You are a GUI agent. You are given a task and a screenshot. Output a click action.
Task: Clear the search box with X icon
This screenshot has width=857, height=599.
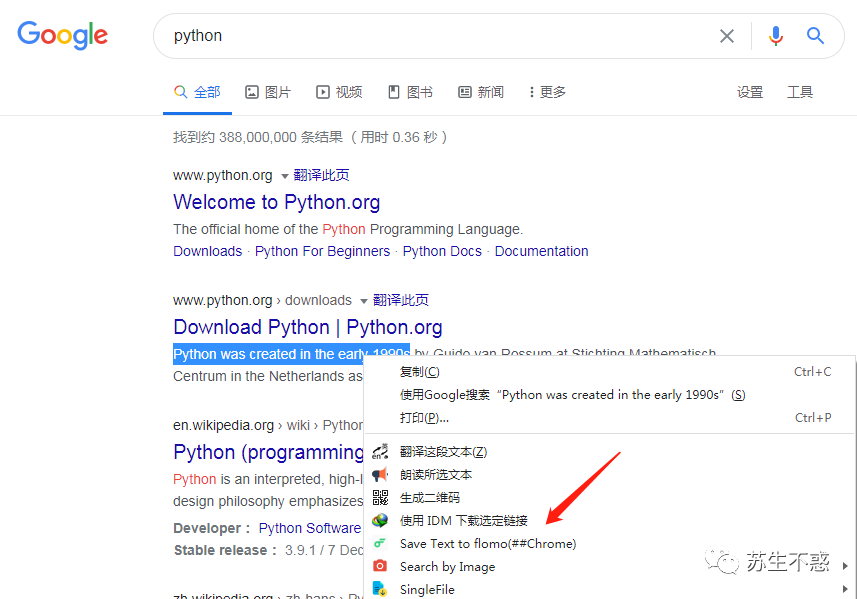726,36
